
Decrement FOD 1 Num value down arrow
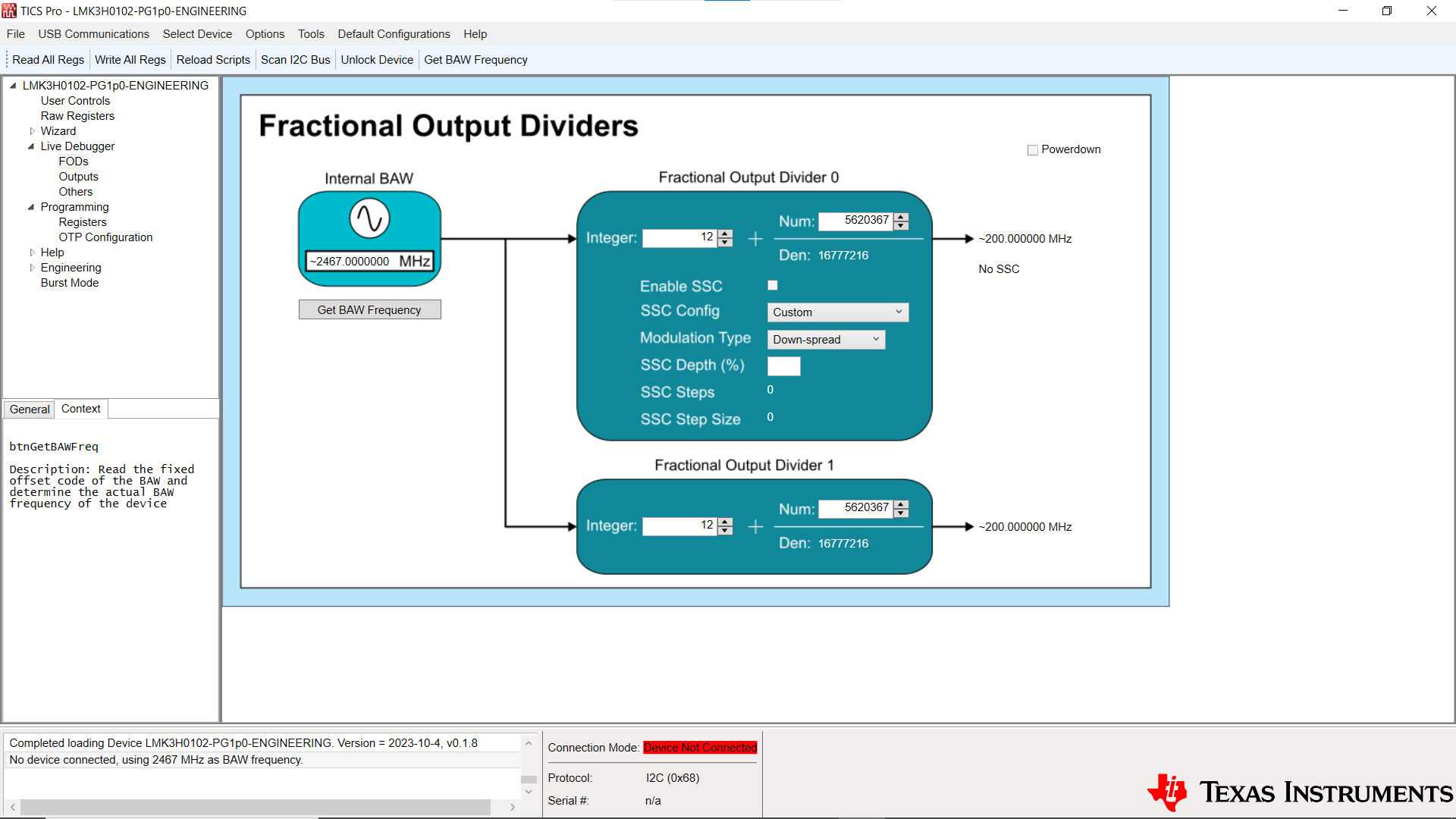coord(901,513)
